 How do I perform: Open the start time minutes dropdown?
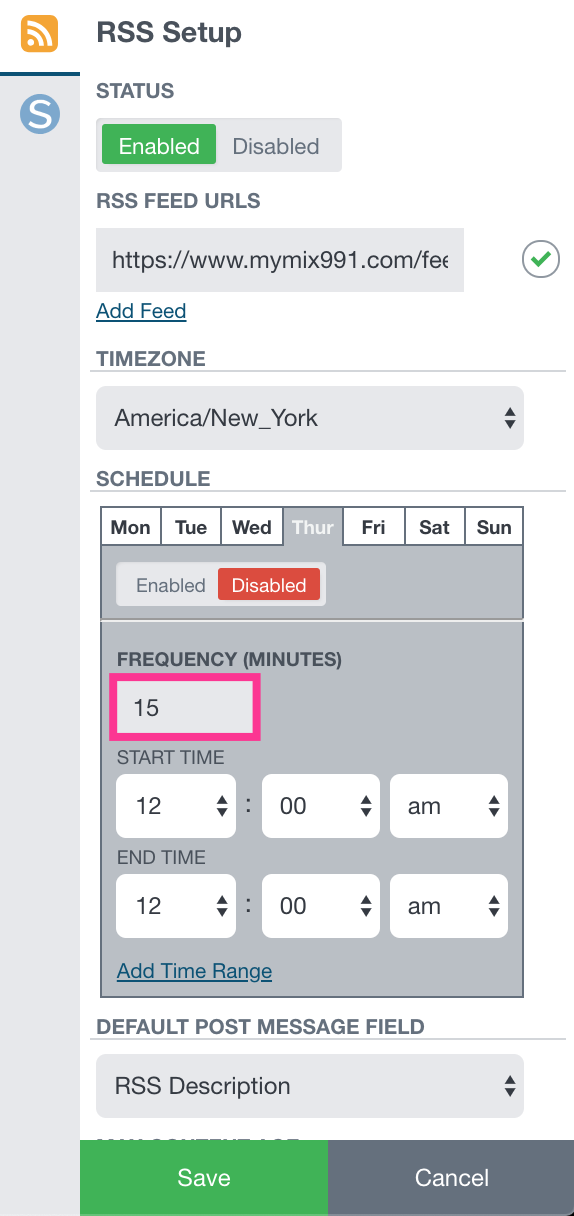[321, 806]
